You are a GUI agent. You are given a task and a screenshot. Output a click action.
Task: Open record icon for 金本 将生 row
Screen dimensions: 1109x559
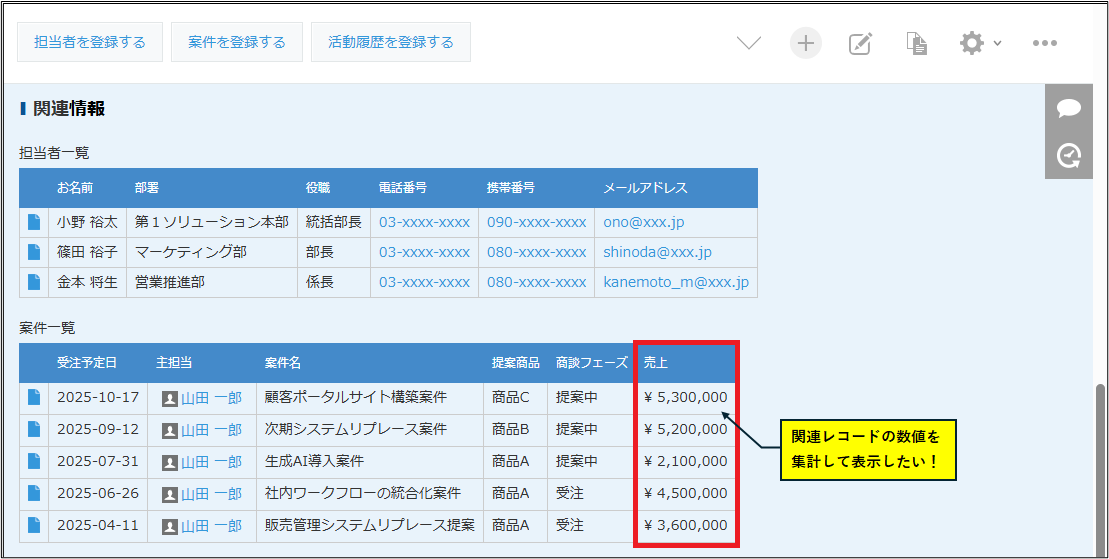[x=34, y=282]
